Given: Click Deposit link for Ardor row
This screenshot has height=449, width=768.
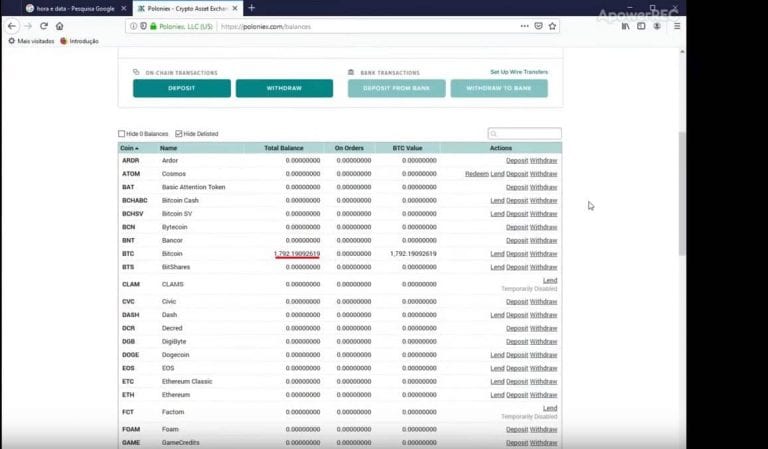Looking at the screenshot, I should [517, 161].
